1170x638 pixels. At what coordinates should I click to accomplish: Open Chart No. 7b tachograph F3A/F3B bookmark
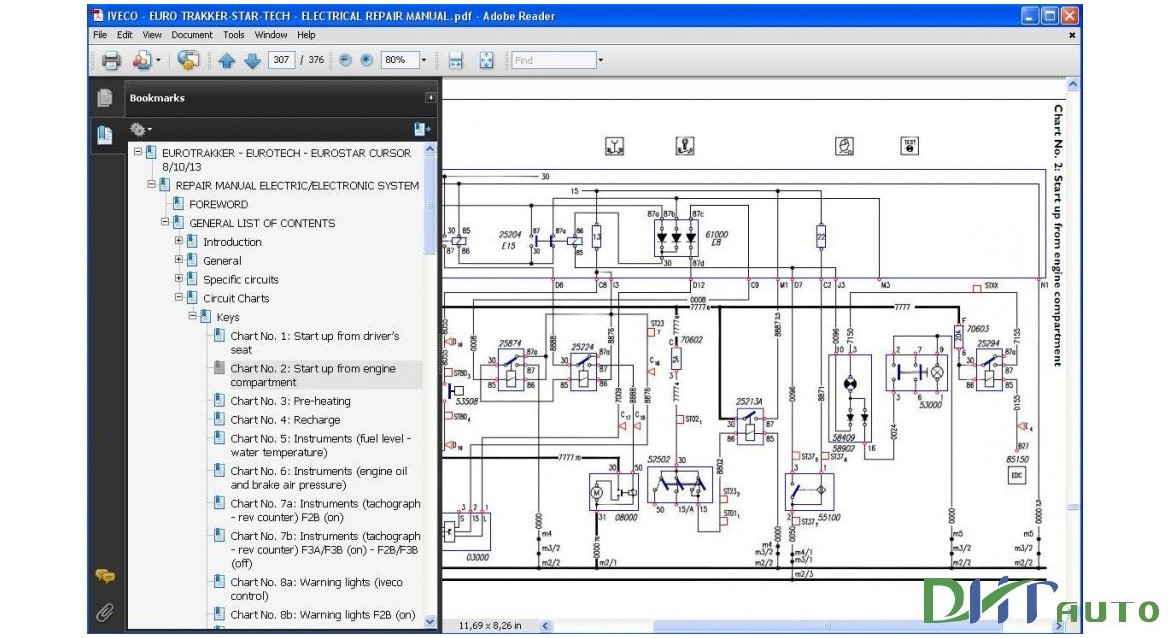[x=325, y=550]
